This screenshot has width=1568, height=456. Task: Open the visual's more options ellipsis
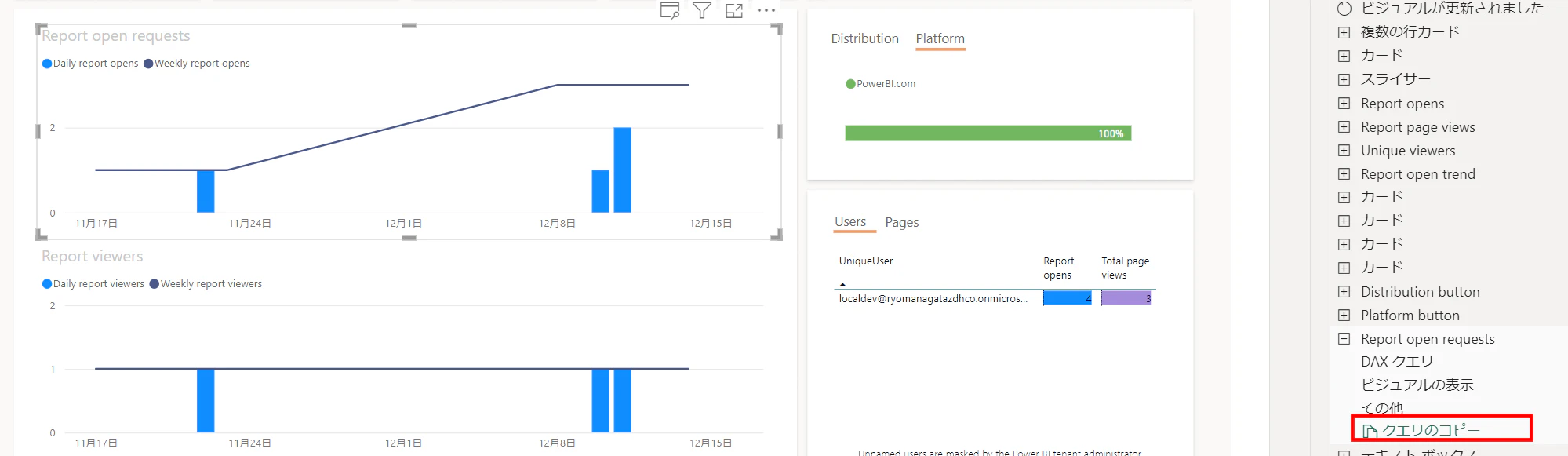(x=766, y=10)
